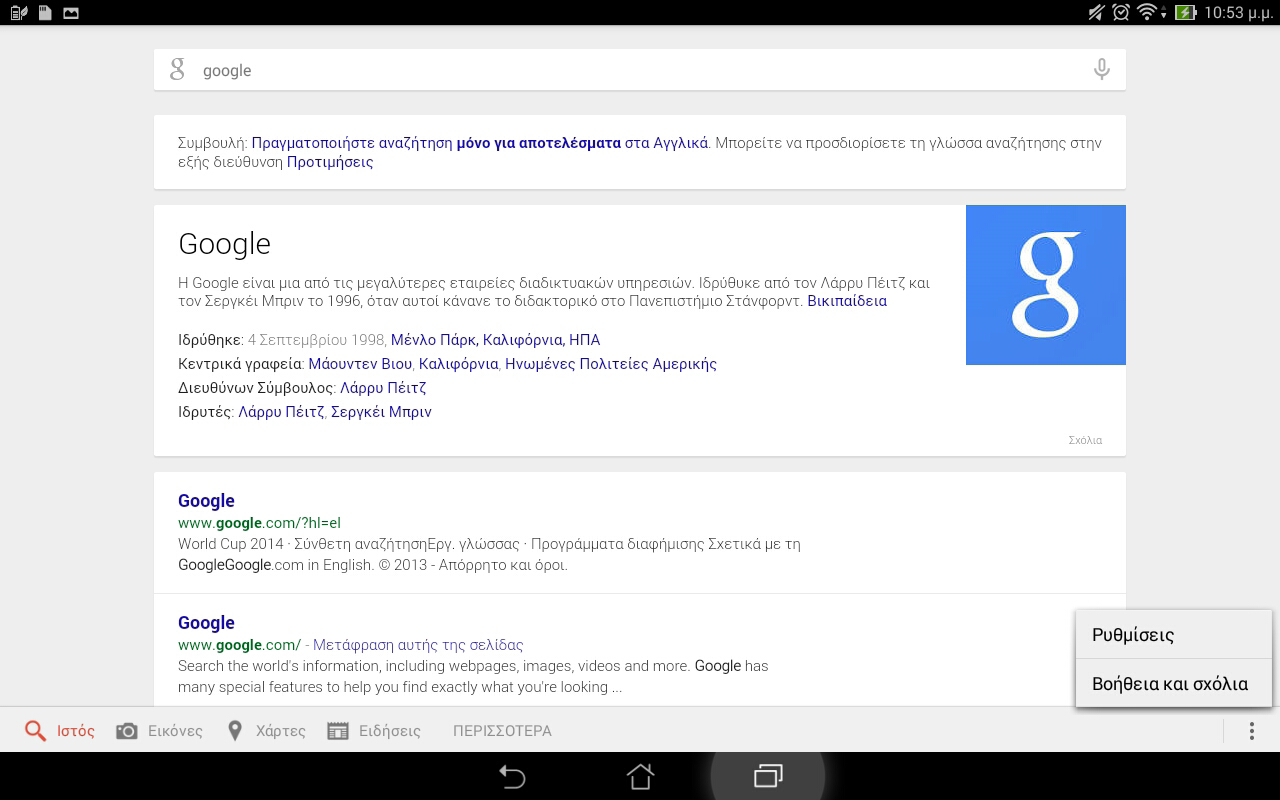
Task: Focus the google search input field
Action: (640, 70)
